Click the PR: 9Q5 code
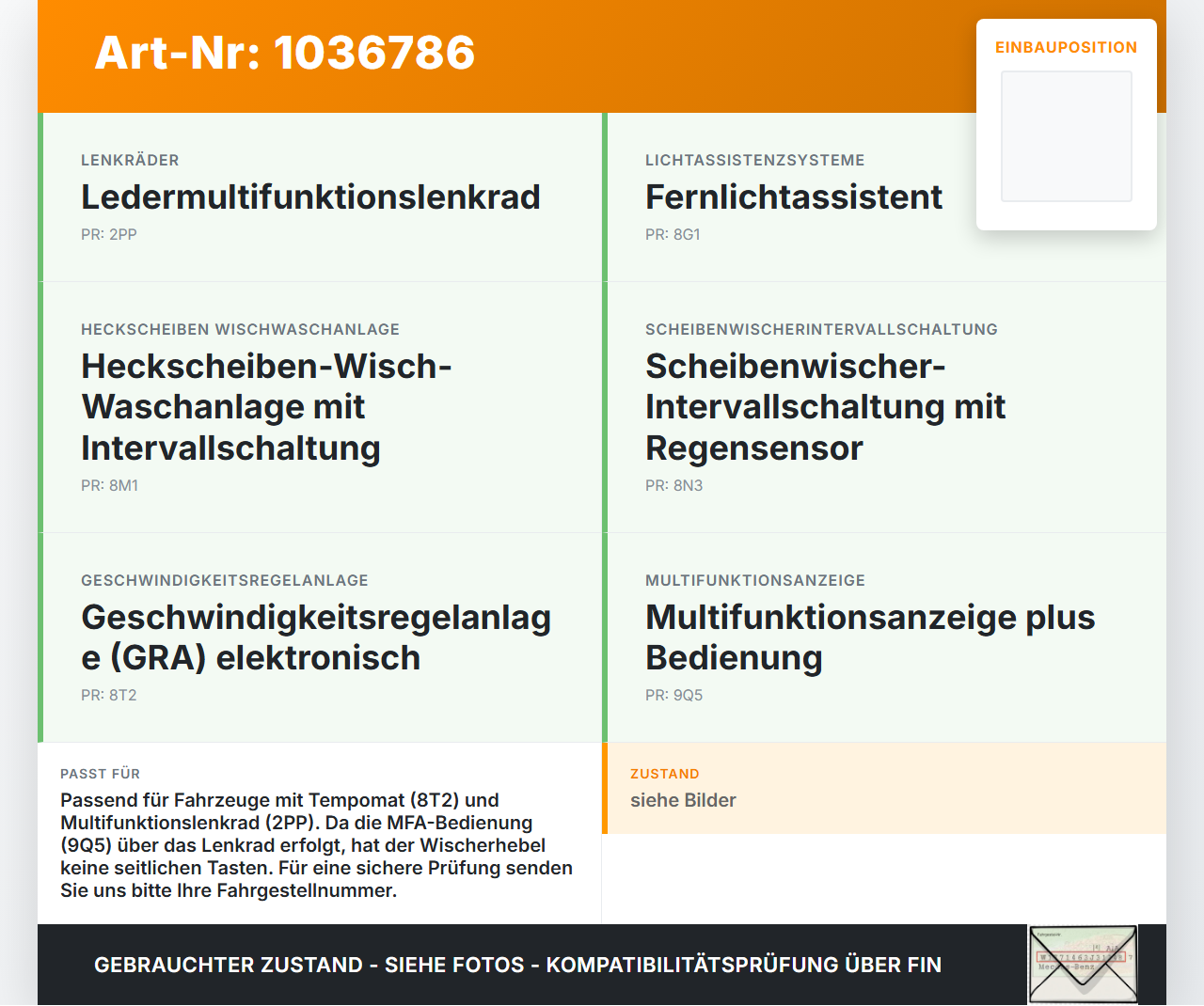Image resolution: width=1204 pixels, height=1006 pixels. [x=673, y=695]
